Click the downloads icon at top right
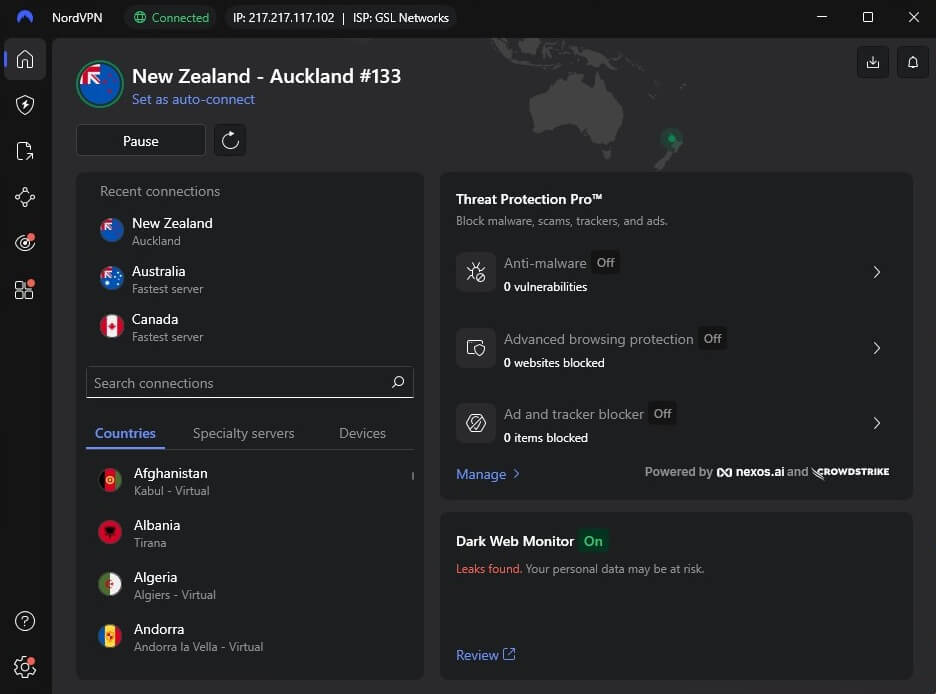 coord(872,61)
